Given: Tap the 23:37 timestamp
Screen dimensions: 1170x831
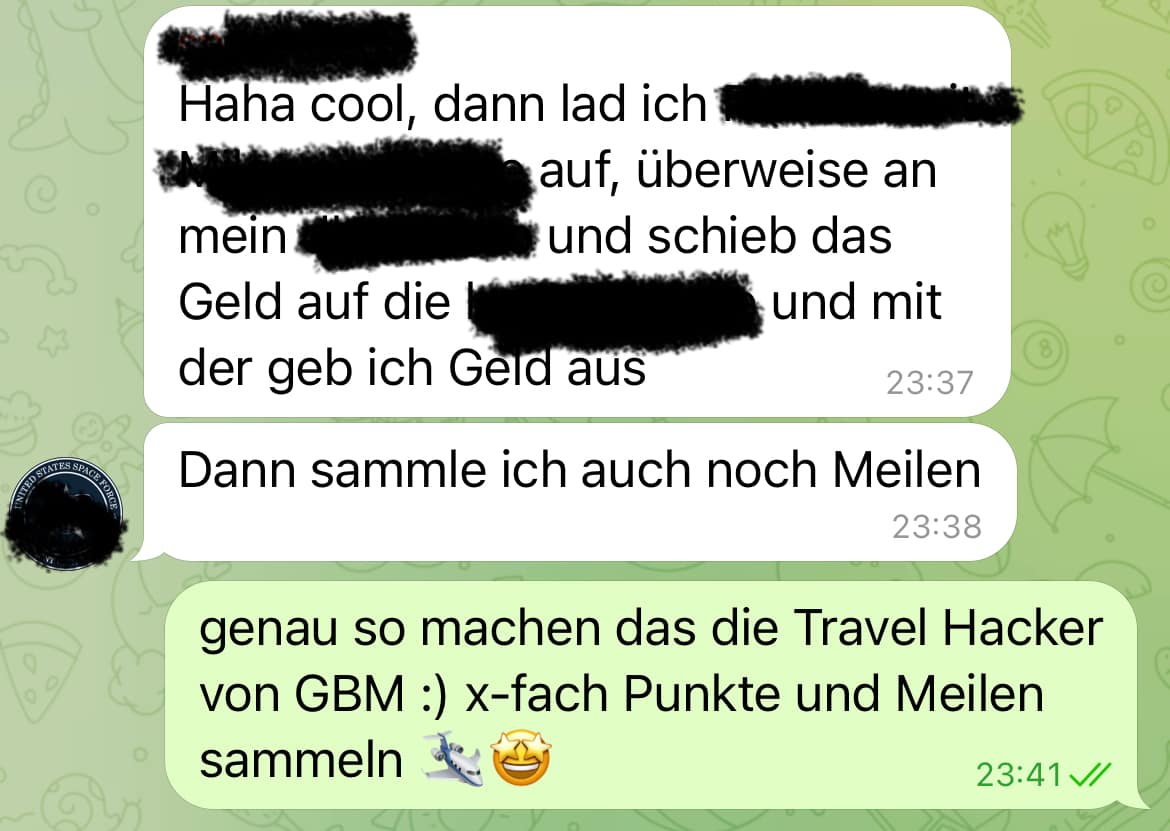Looking at the screenshot, I should 930,383.
